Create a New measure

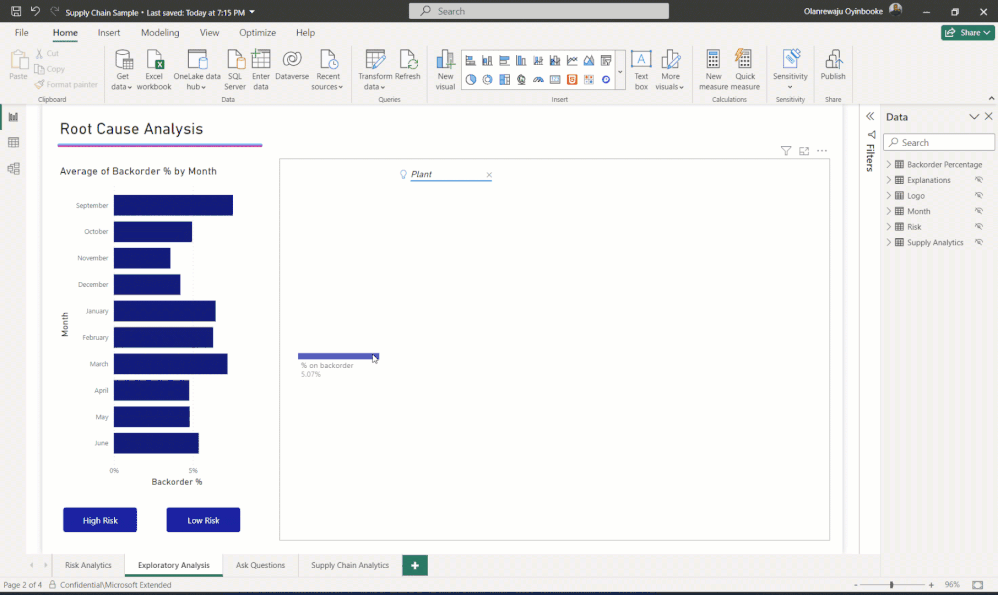(x=713, y=70)
